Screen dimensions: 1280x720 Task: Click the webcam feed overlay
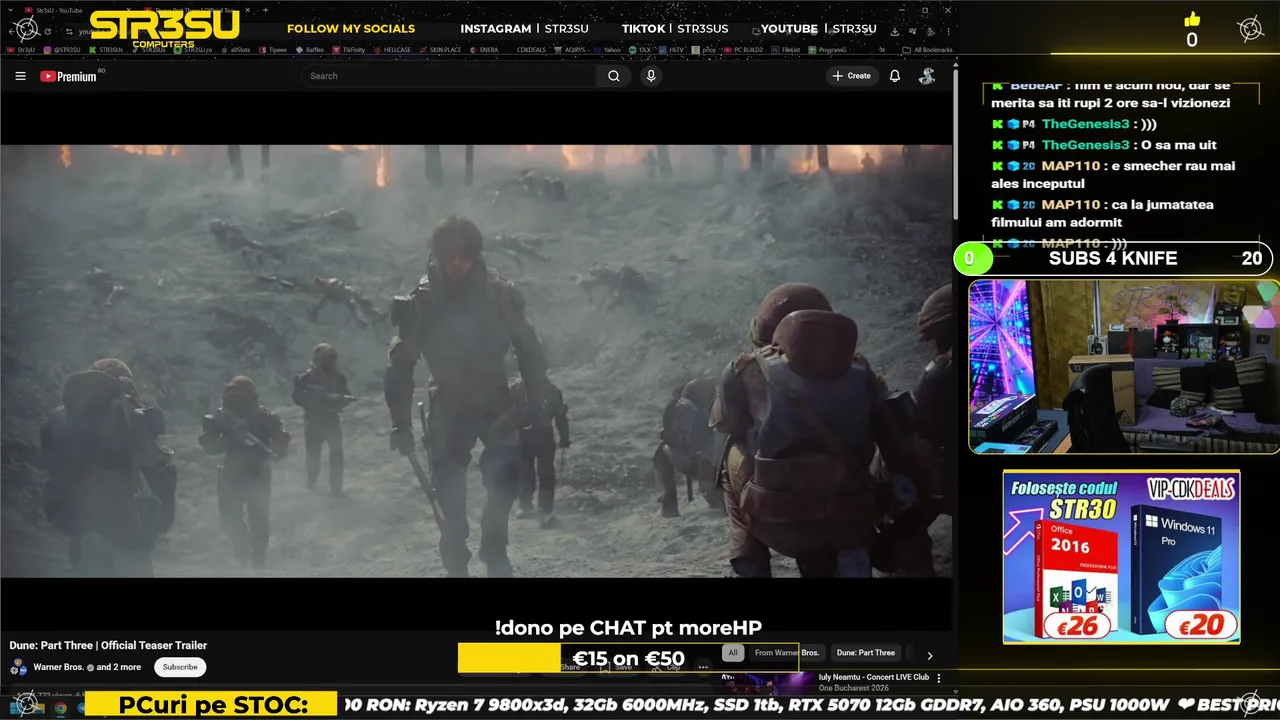coord(1124,366)
